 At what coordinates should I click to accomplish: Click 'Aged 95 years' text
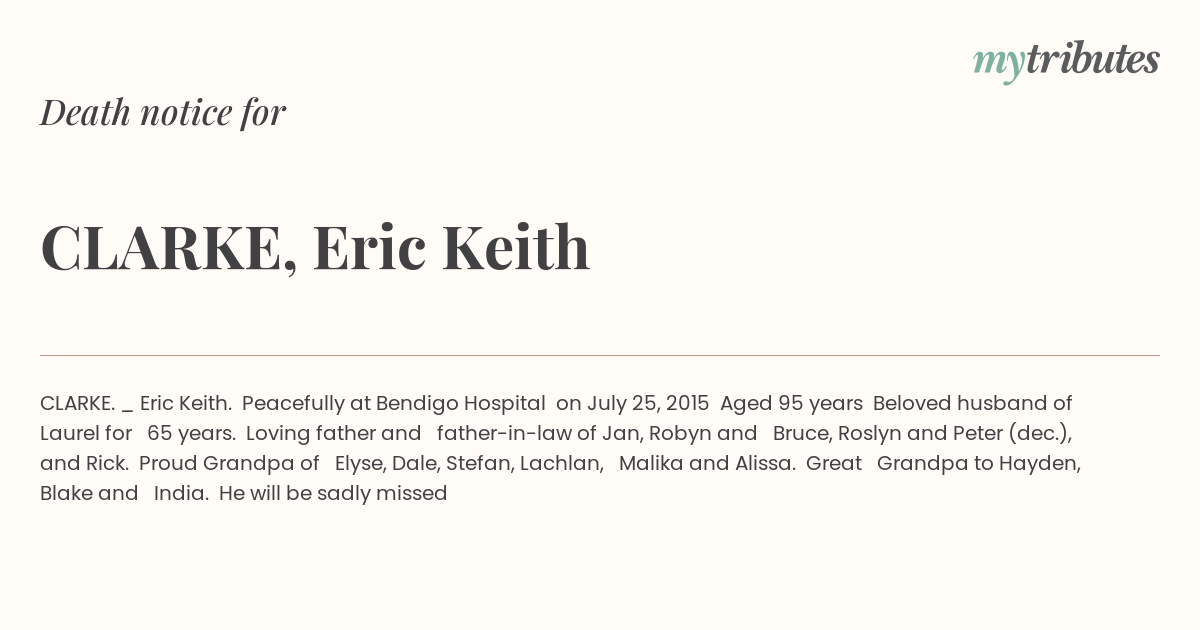[x=791, y=404]
